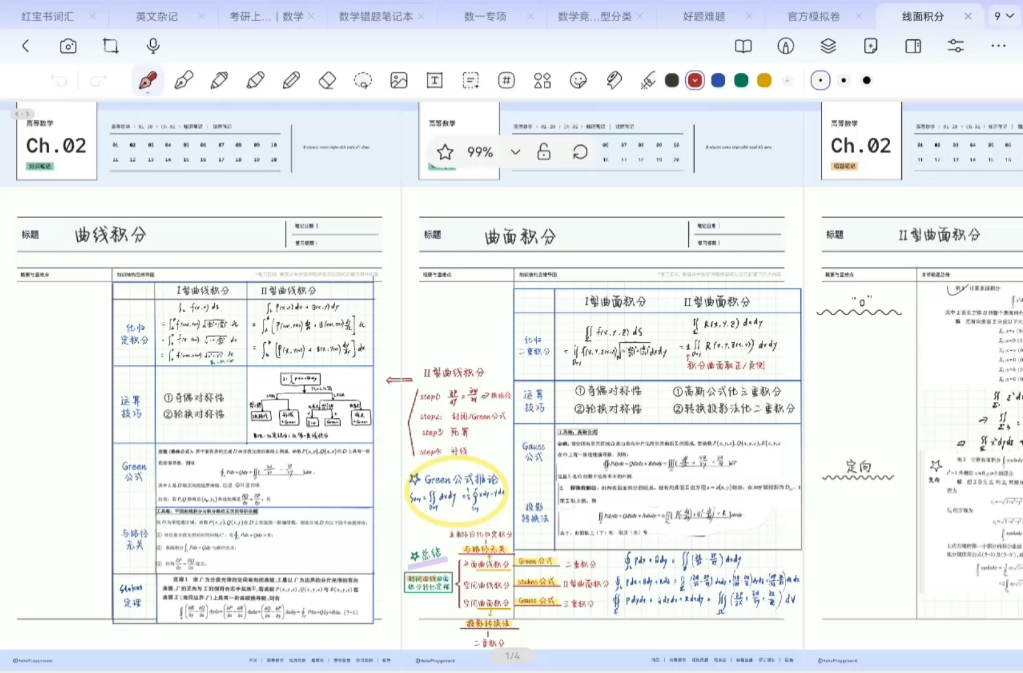
Task: Select the medium stroke size
Action: tap(844, 80)
